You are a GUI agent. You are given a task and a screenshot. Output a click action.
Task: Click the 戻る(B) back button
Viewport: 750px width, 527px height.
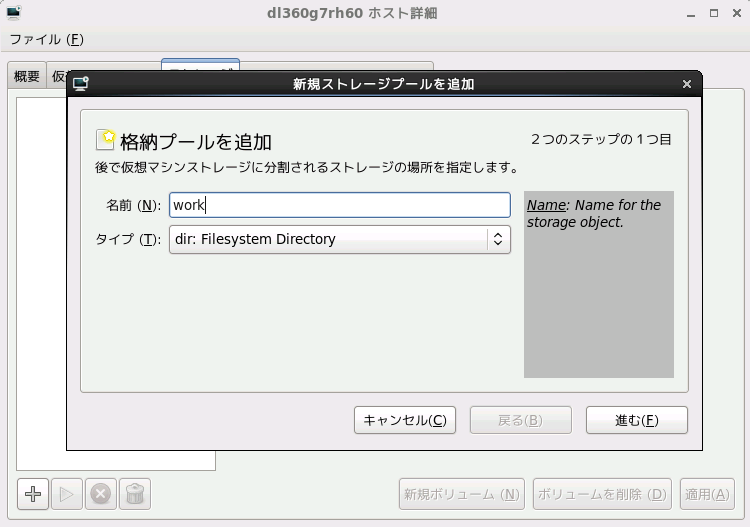point(520,420)
